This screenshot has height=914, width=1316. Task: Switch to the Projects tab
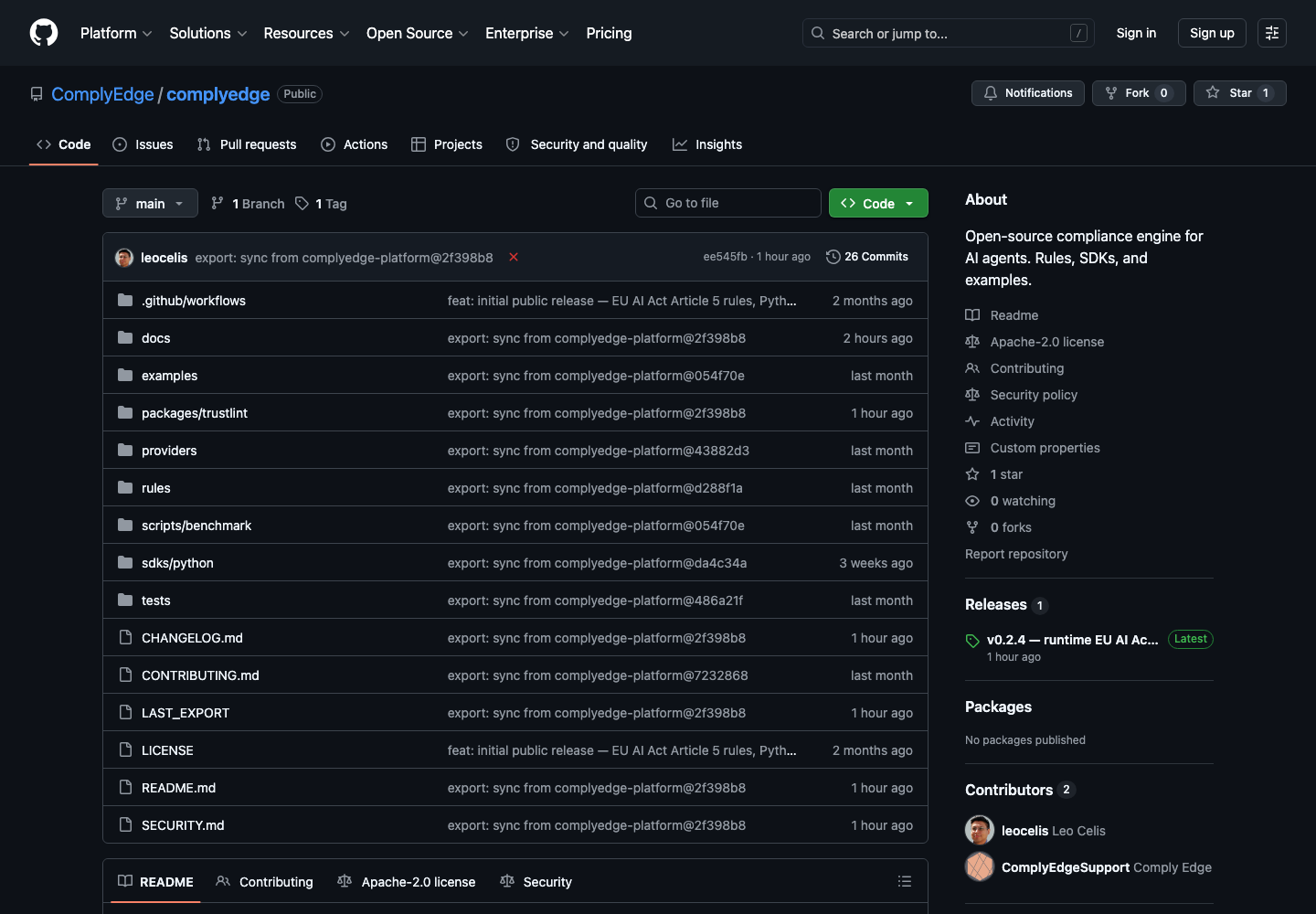447,144
